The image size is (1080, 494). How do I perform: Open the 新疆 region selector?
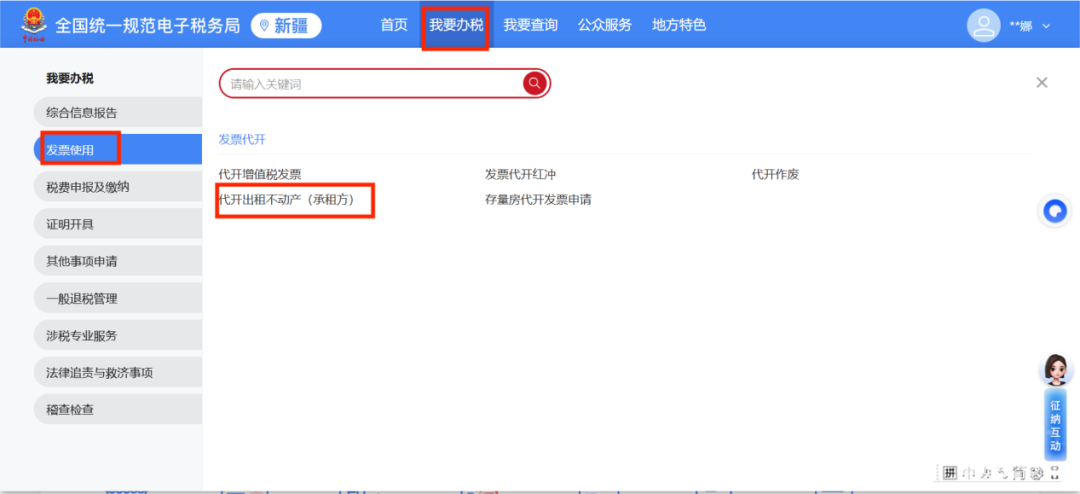(x=286, y=26)
